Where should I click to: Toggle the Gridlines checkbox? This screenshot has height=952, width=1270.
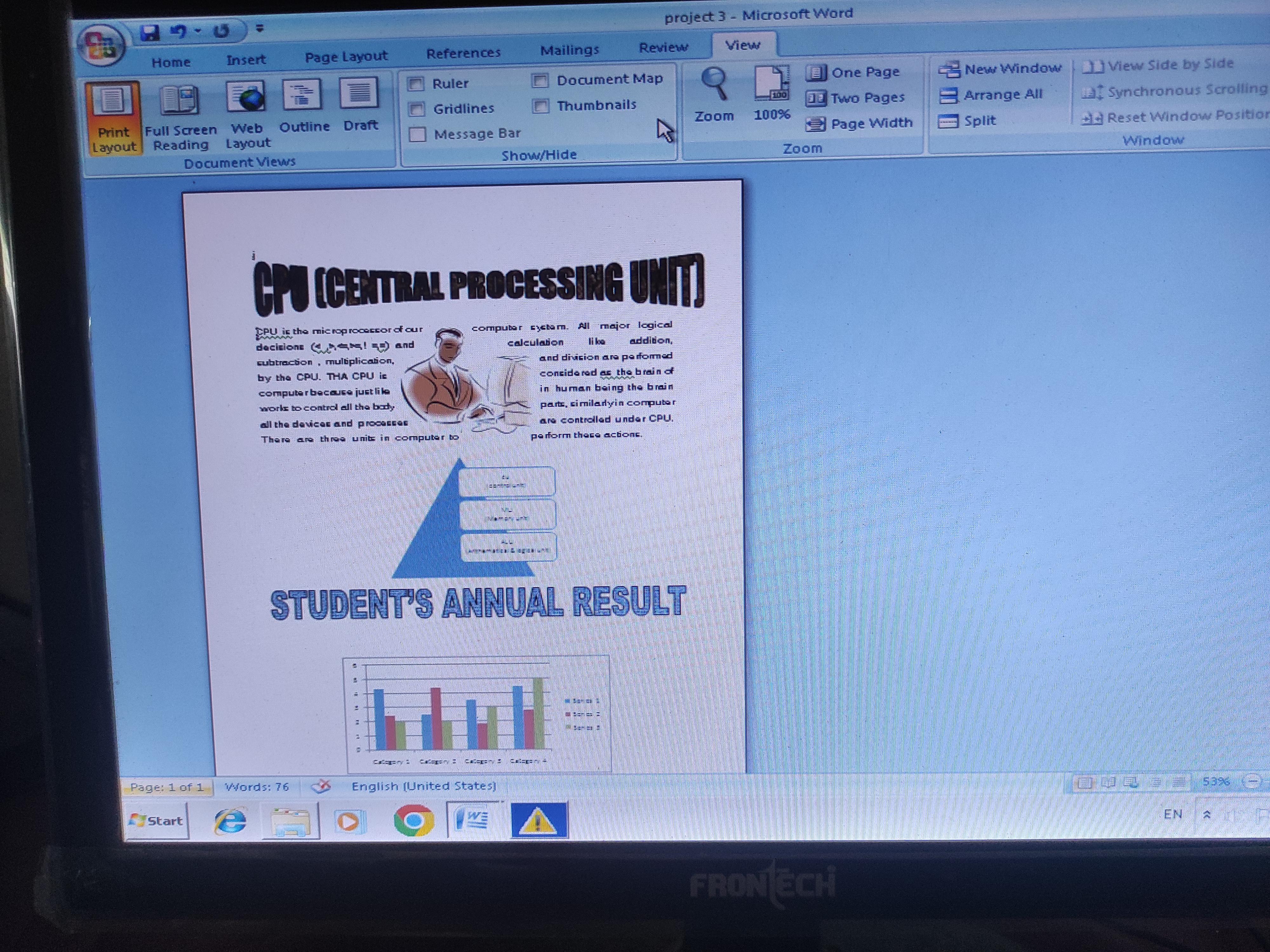[x=417, y=109]
